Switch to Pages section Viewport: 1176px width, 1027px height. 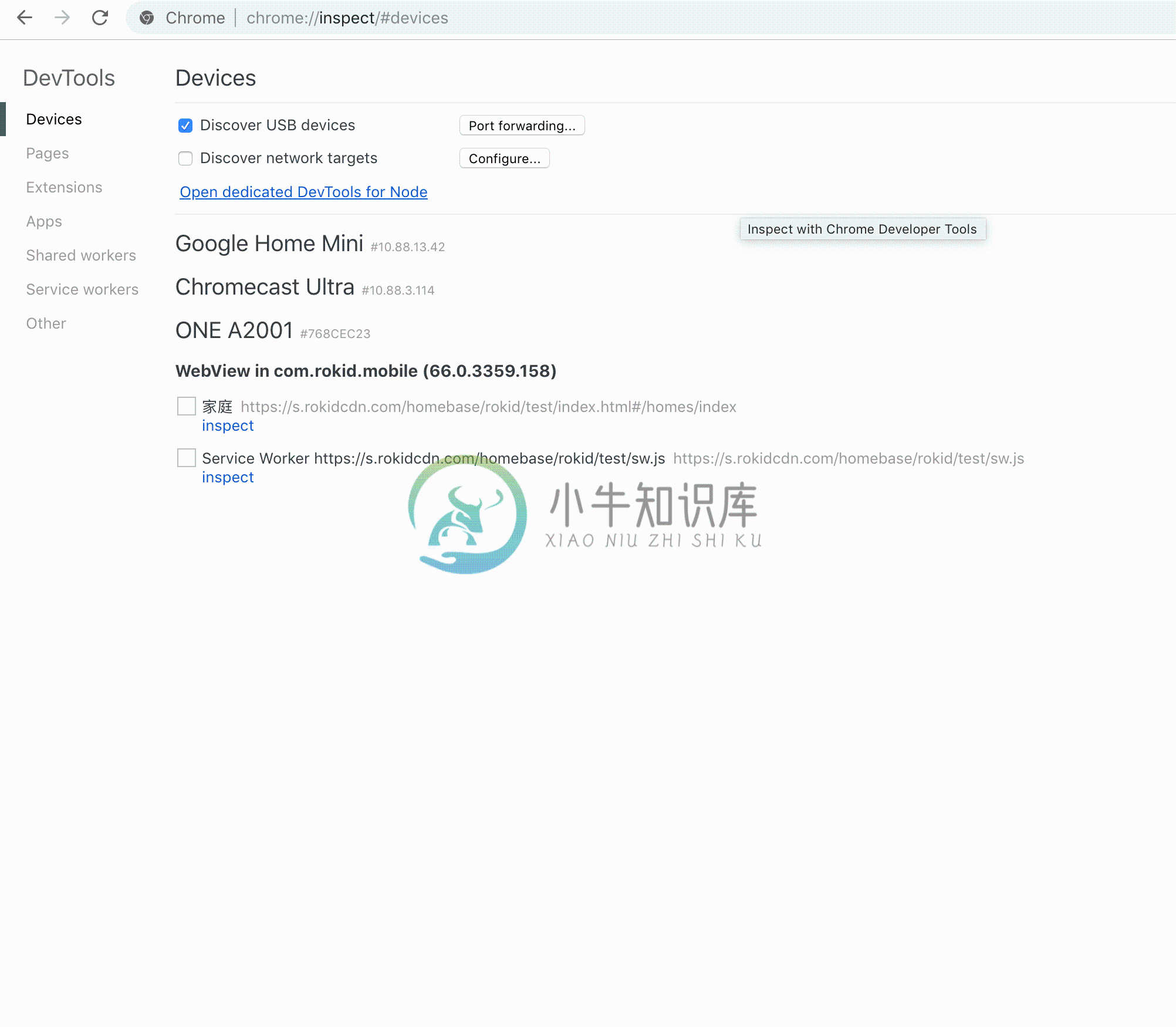coord(48,153)
